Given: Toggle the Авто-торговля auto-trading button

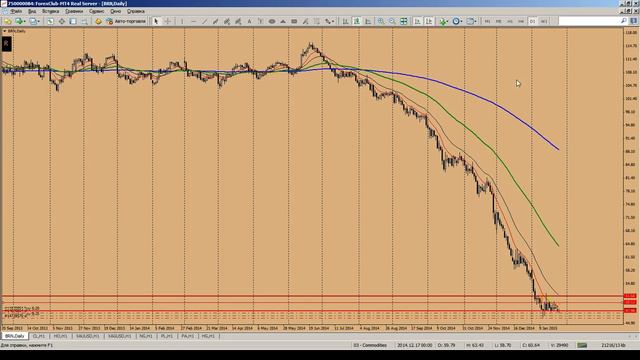Looking at the screenshot, I should pos(126,21).
